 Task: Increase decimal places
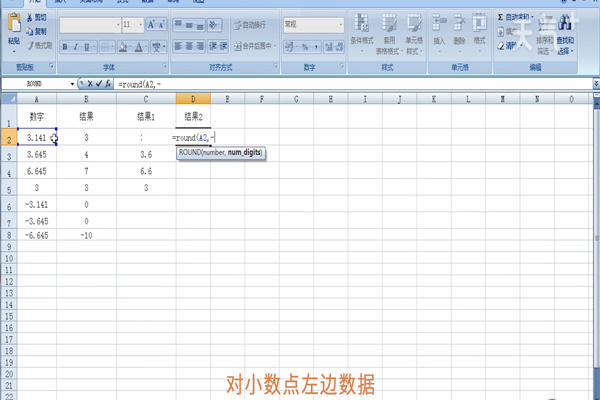(328, 47)
